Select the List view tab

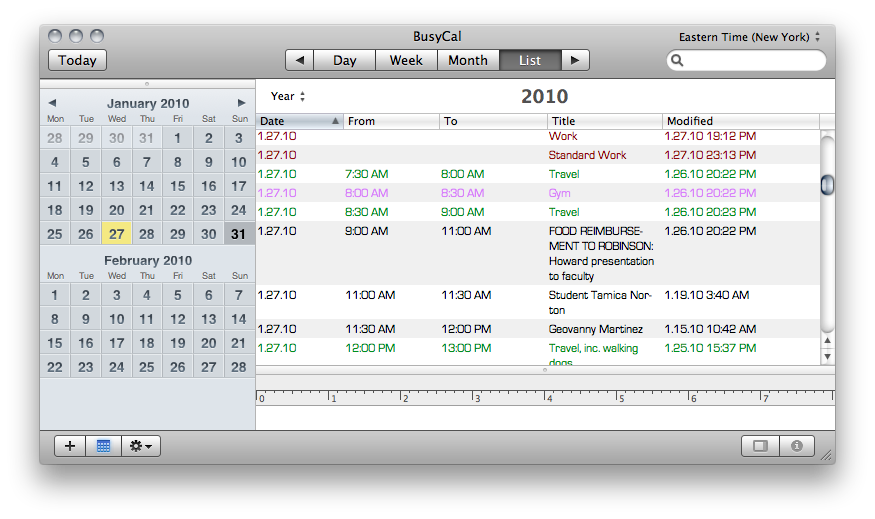[530, 60]
